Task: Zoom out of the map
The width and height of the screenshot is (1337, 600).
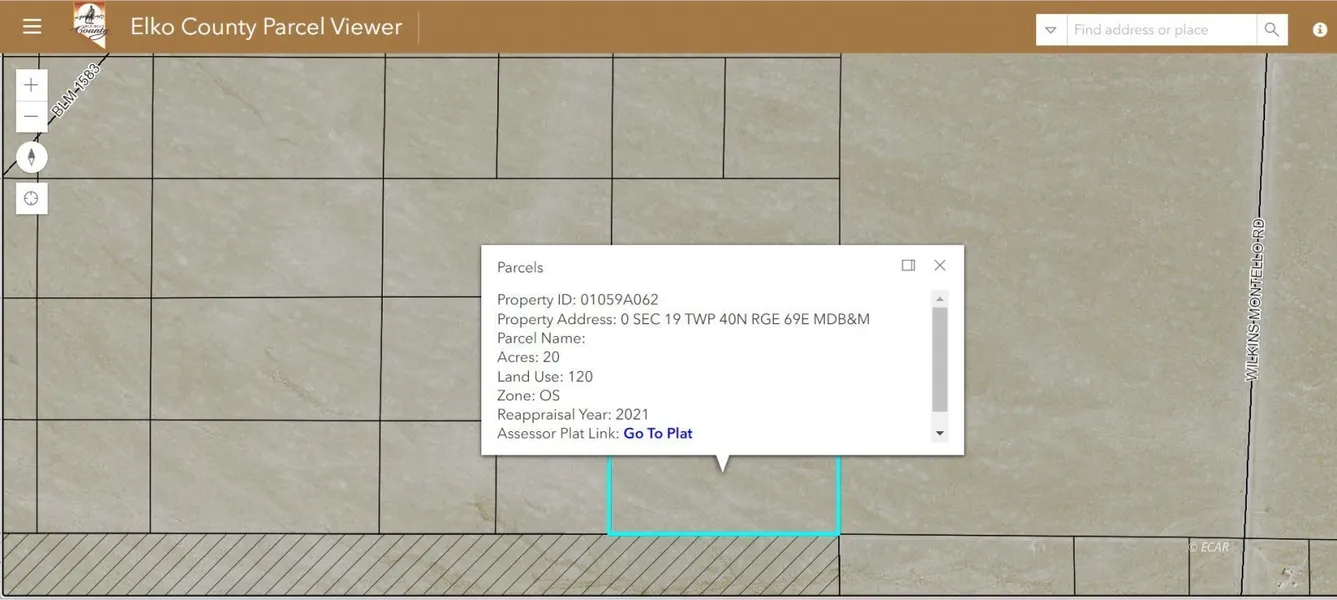Action: [x=32, y=117]
